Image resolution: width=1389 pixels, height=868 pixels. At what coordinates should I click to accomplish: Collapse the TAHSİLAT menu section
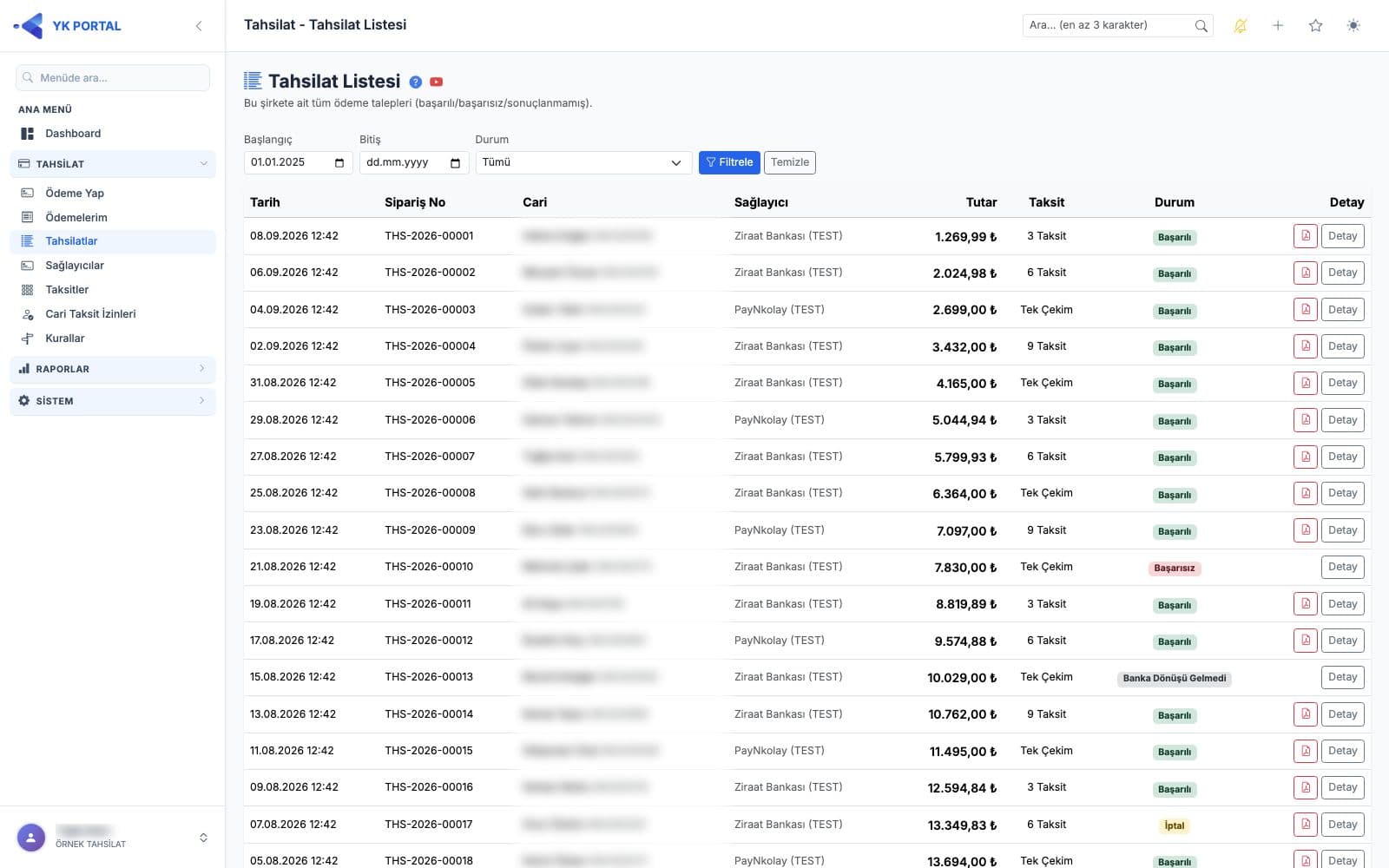(113, 164)
